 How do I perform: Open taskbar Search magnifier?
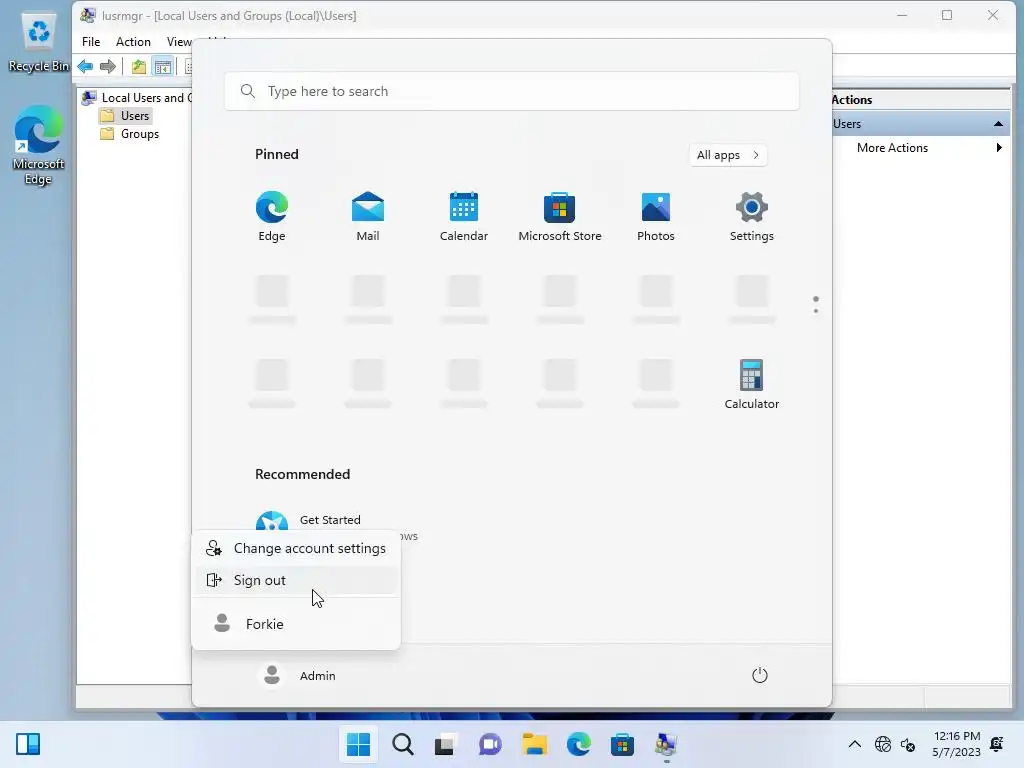click(x=402, y=744)
